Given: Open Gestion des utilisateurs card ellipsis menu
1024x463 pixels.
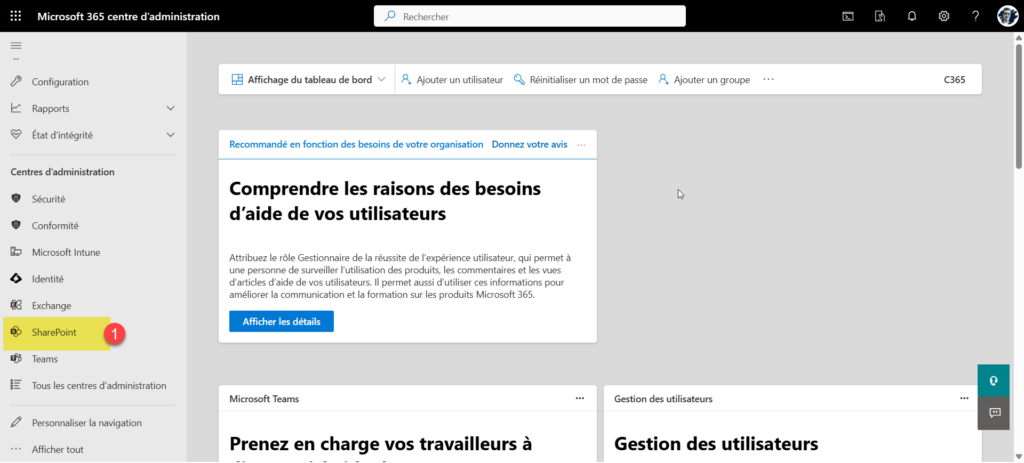Looking at the screenshot, I should 965,398.
